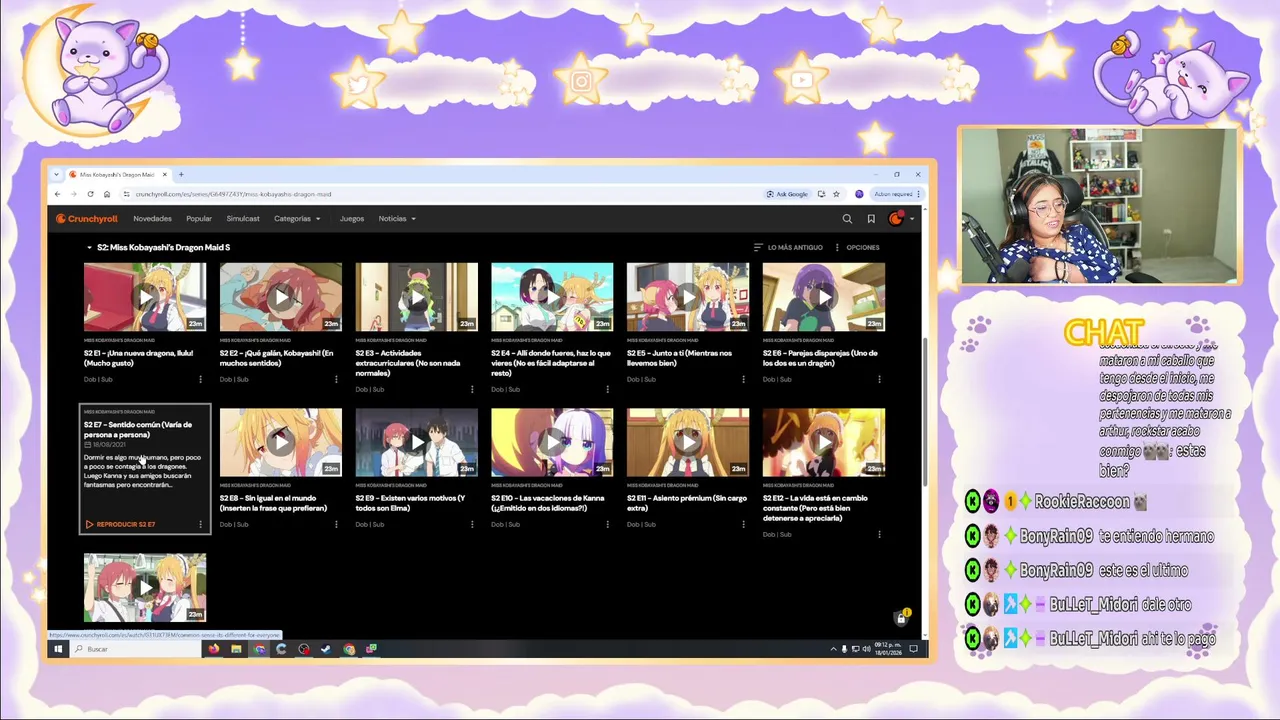
Task: Open Steam from the taskbar
Action: tap(326, 649)
